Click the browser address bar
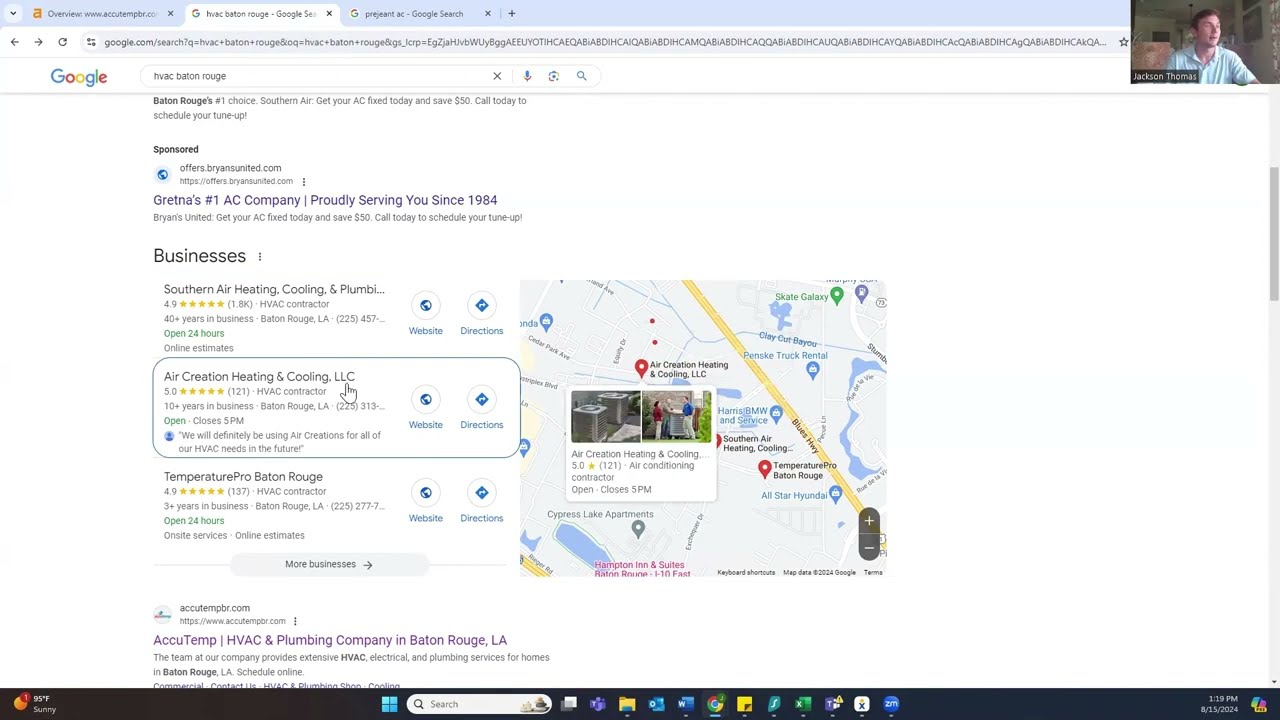This screenshot has height=720, width=1280. (605, 42)
